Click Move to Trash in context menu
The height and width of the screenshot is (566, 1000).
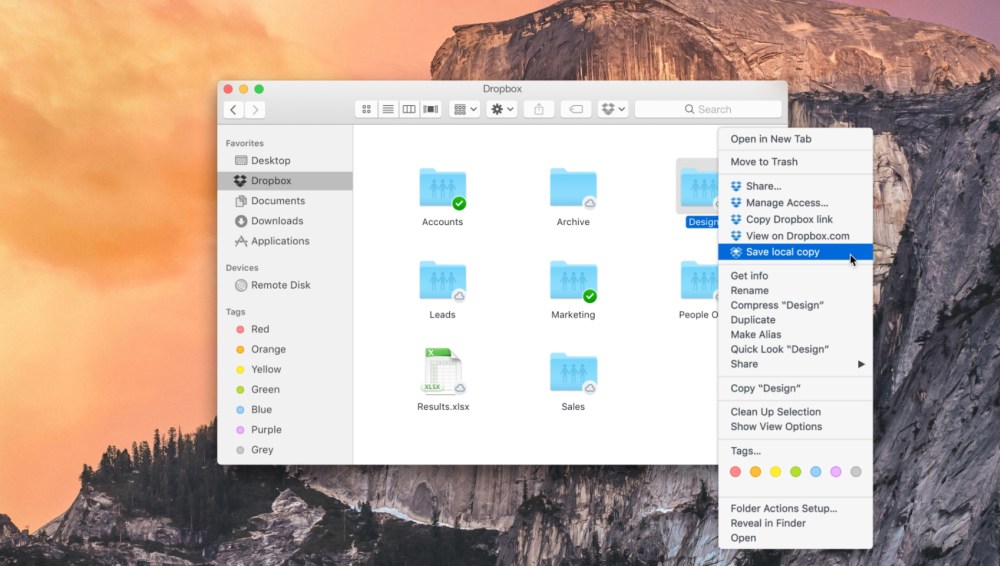click(764, 162)
